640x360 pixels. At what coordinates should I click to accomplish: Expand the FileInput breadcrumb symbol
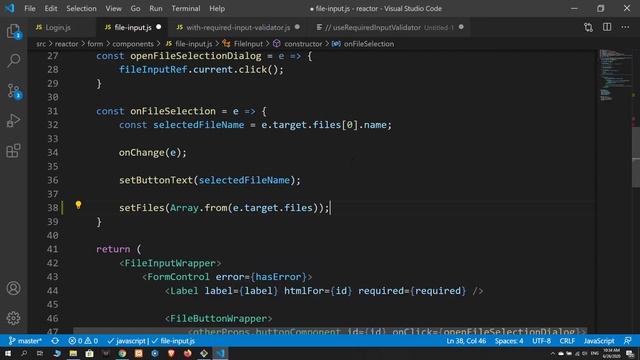[243, 44]
